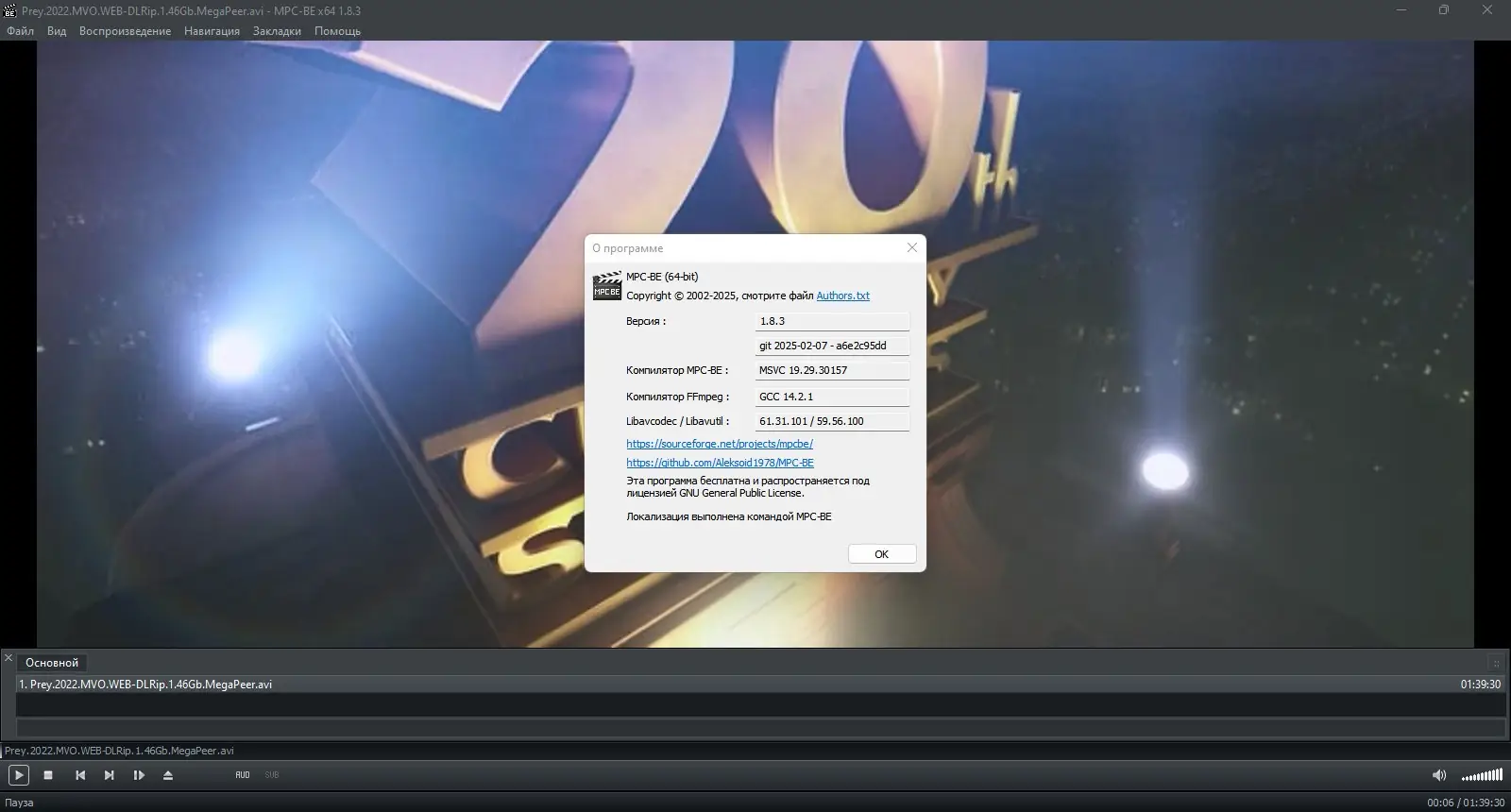
Task: Restore down the MPC-BE window
Action: [1444, 10]
